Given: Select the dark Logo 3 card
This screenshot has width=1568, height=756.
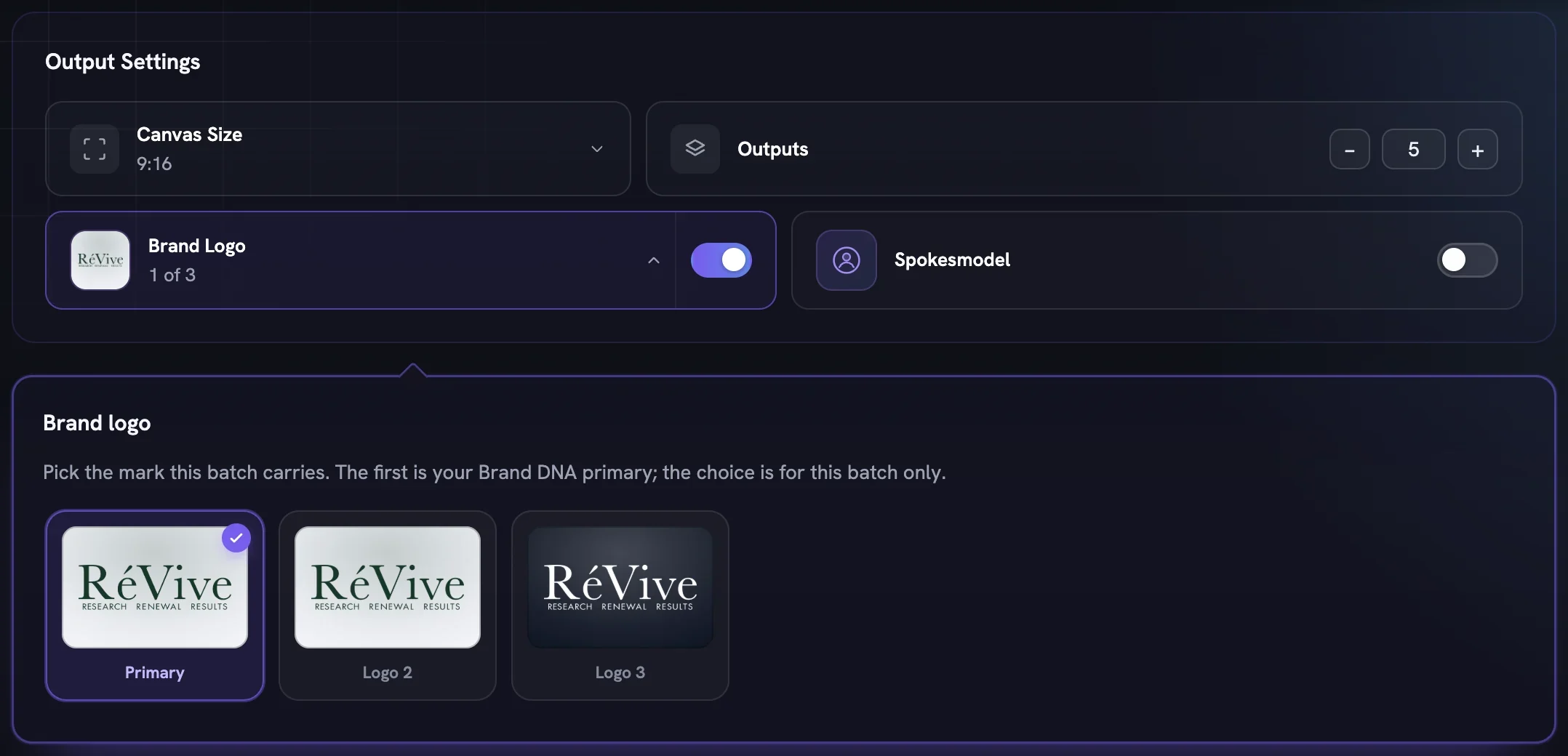Looking at the screenshot, I should [620, 606].
